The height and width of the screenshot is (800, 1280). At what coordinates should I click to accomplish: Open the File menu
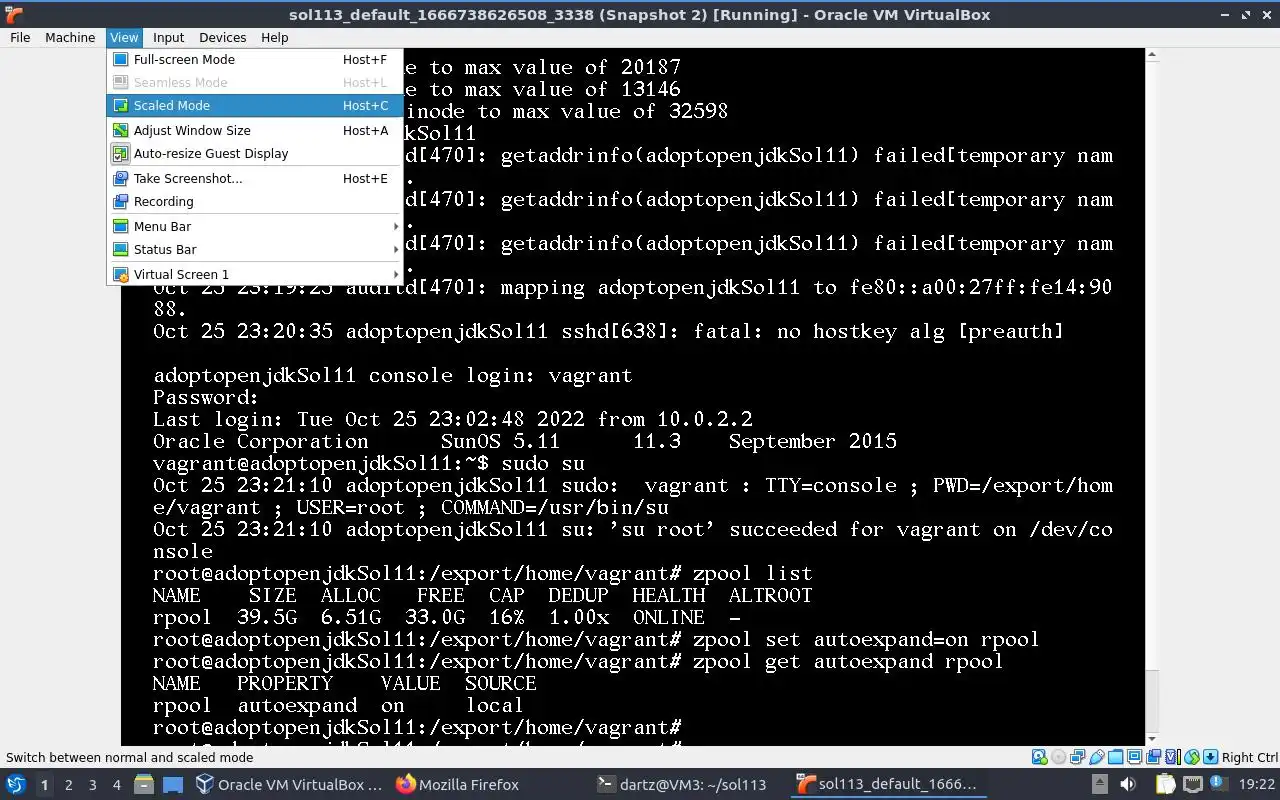tap(20, 37)
